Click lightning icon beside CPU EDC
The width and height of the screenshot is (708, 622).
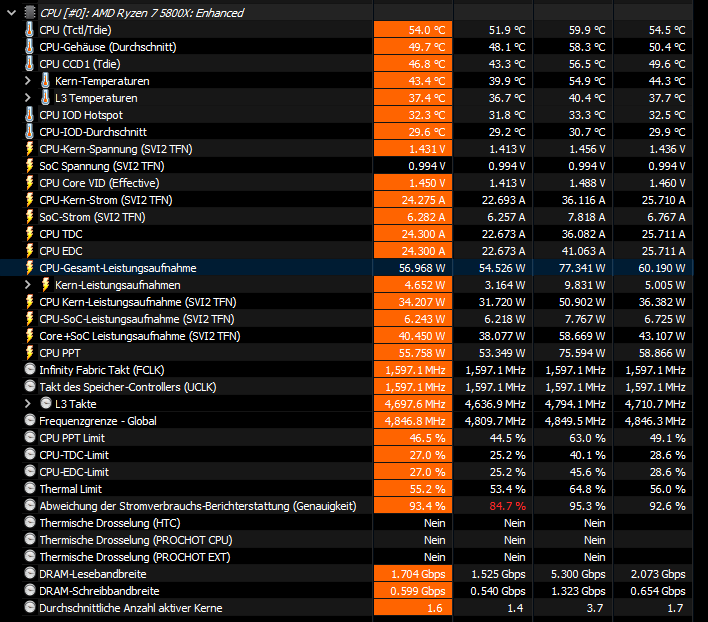[29, 251]
